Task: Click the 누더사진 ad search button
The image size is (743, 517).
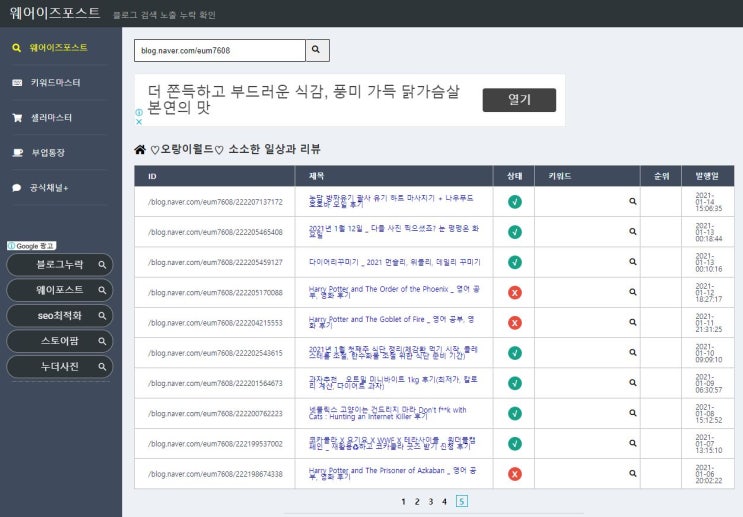Action: [x=60, y=367]
